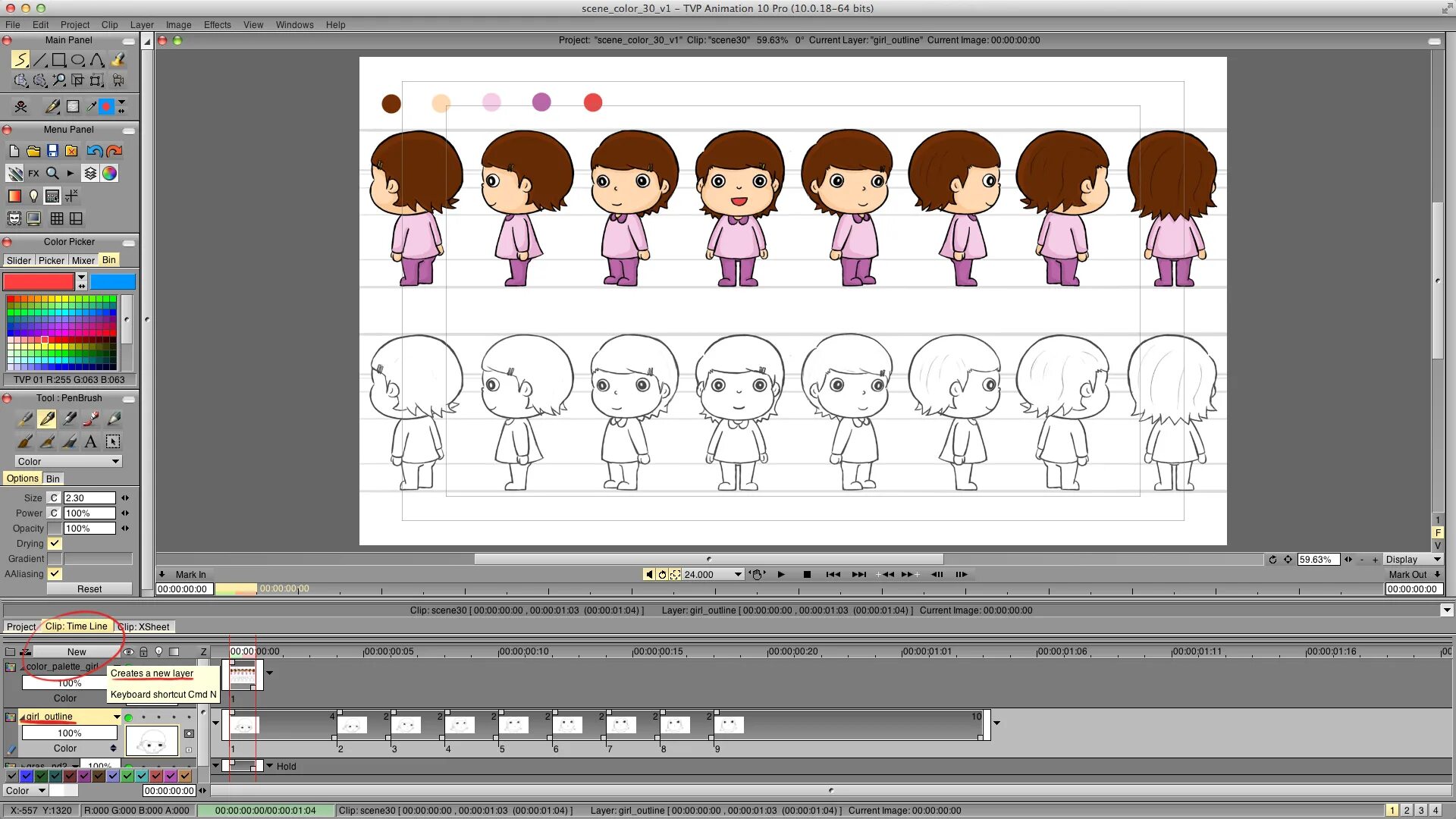Select the freehand stroke drawing tool
This screenshot has width=1456, height=819.
click(x=20, y=60)
